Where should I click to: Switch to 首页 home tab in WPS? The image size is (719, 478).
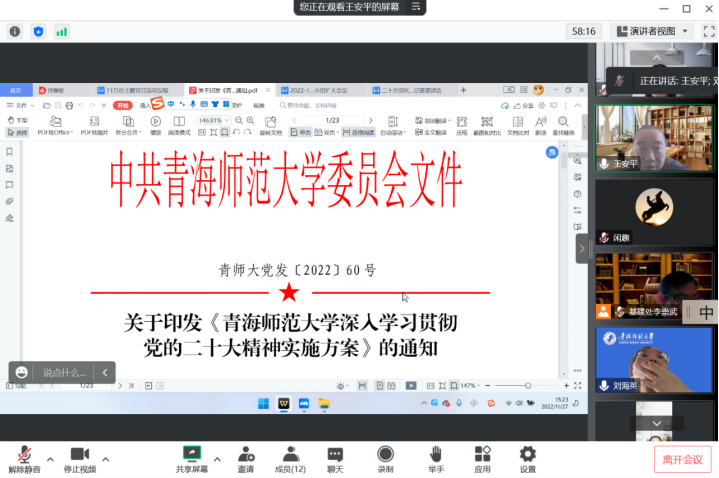click(16, 90)
